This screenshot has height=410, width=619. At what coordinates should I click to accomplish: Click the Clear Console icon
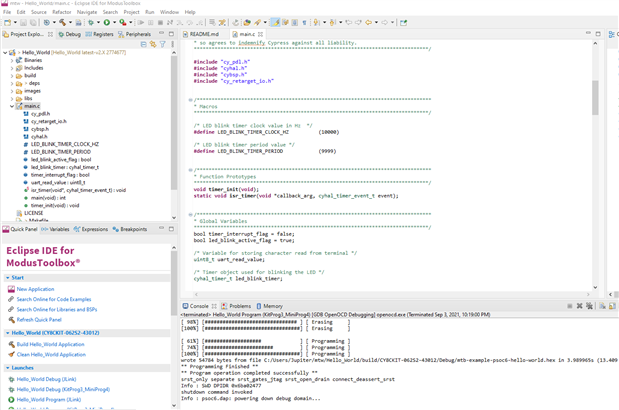[602, 306]
